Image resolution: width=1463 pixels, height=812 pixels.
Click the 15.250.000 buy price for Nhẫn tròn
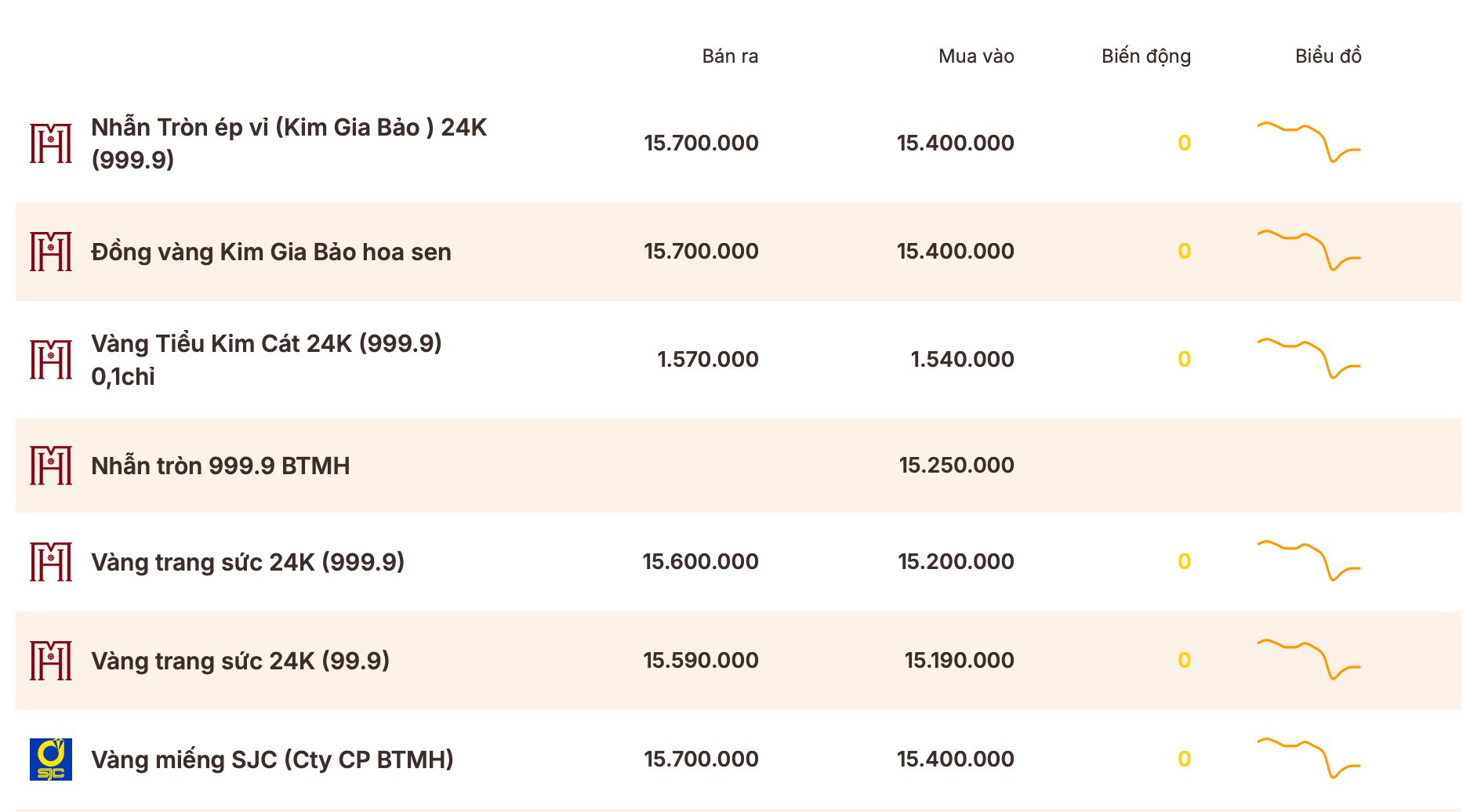(957, 466)
